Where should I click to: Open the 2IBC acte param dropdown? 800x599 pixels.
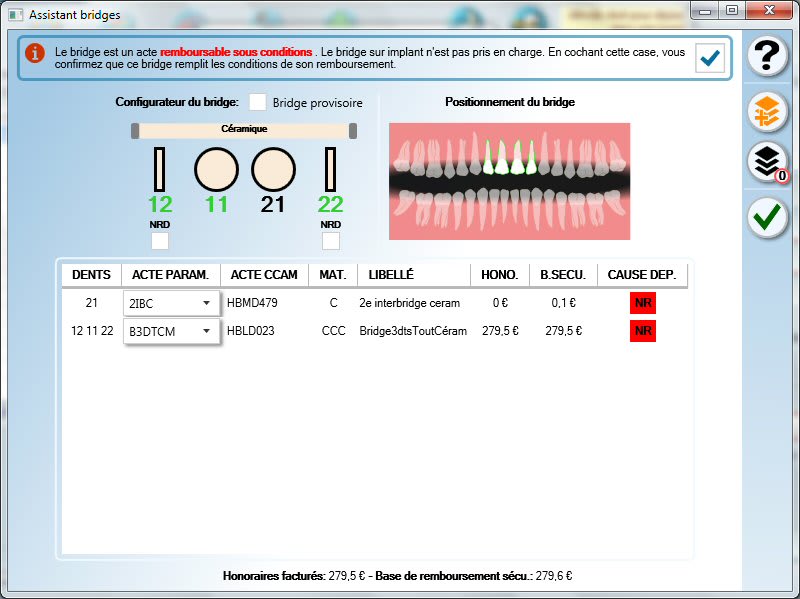(x=171, y=303)
